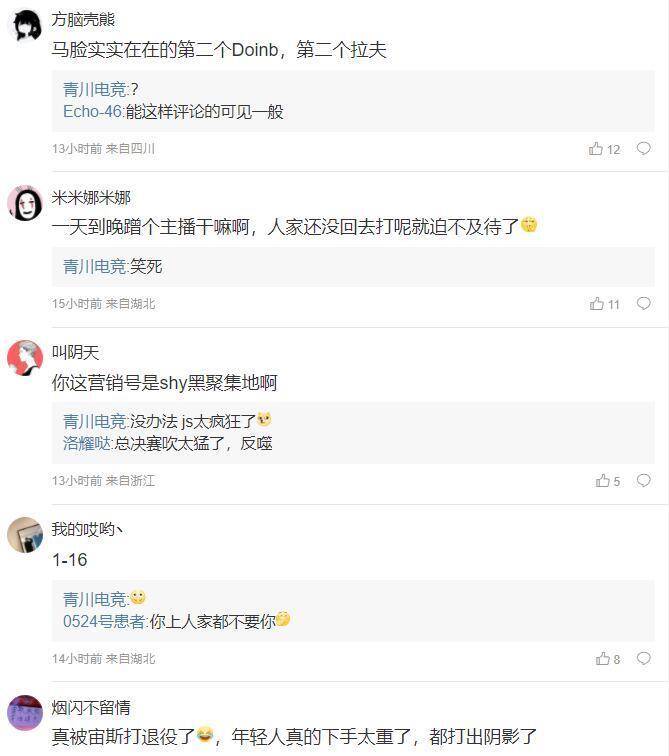Open username link 方脑壳熊
Image resolution: width=669 pixels, height=756 pixels.
tap(83, 20)
